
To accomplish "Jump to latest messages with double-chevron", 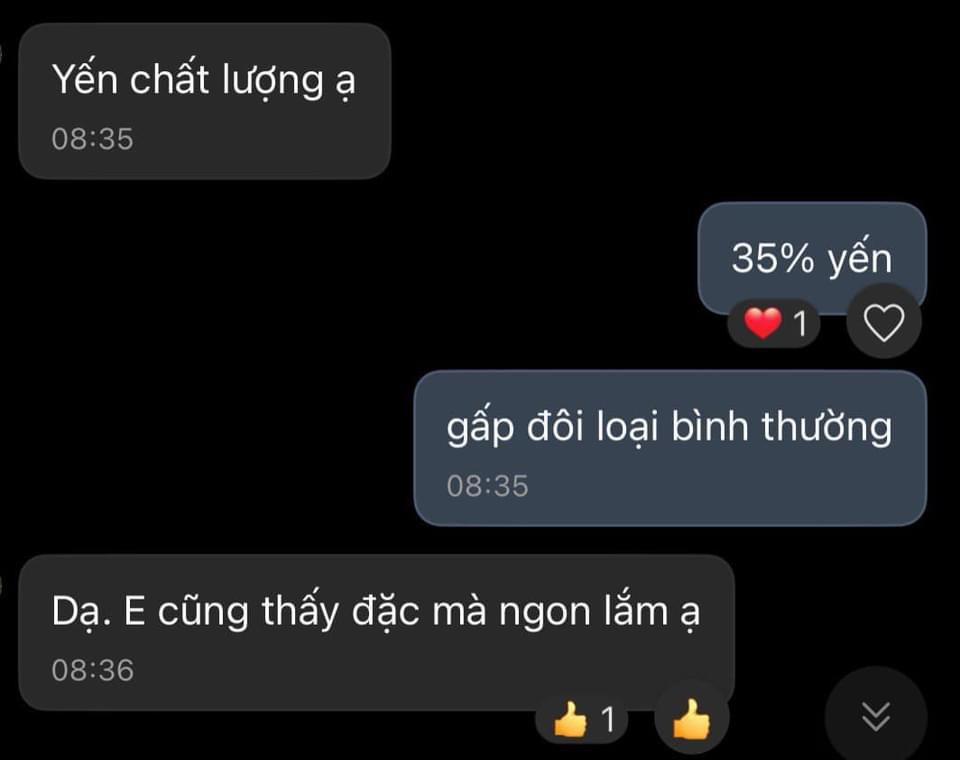I will pyautogui.click(x=876, y=716).
